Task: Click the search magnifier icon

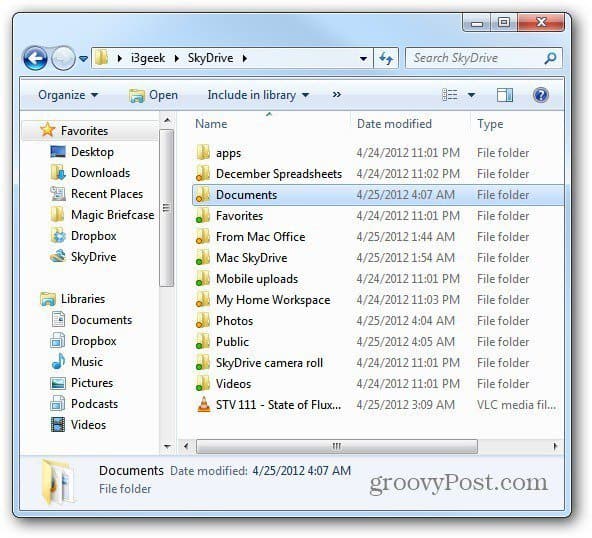Action: (550, 58)
